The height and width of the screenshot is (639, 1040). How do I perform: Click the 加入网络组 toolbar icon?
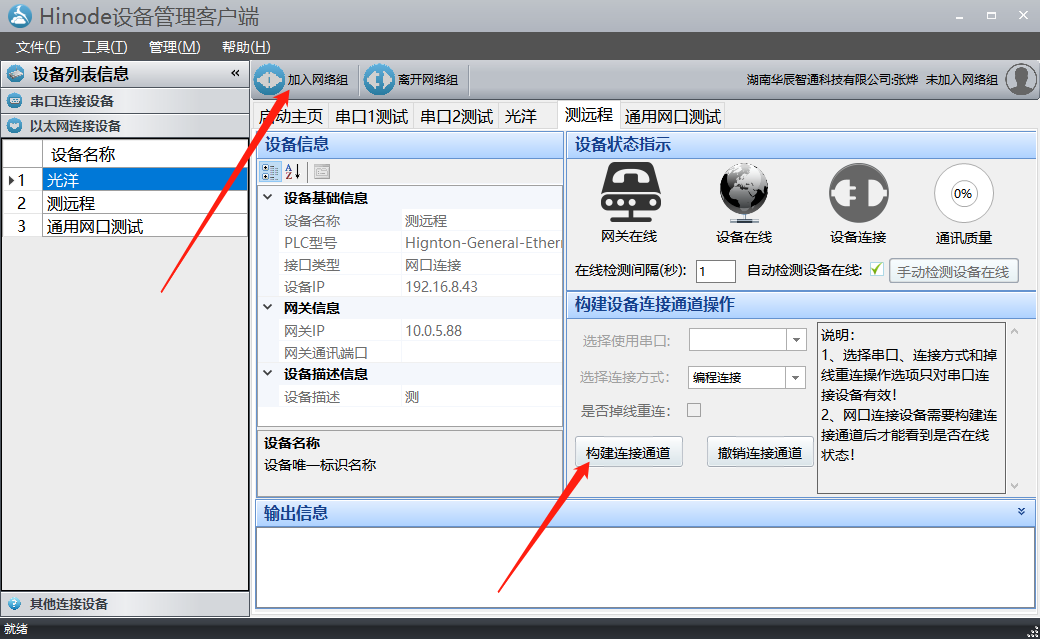[270, 79]
